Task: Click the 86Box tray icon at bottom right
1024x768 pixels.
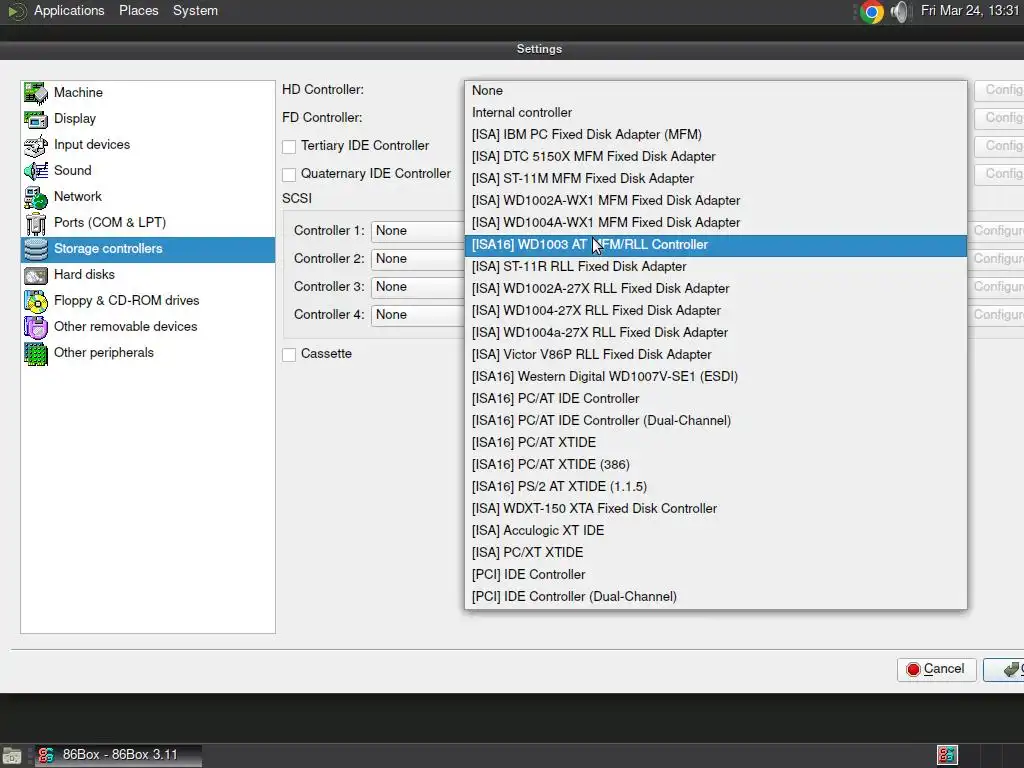Action: click(947, 756)
